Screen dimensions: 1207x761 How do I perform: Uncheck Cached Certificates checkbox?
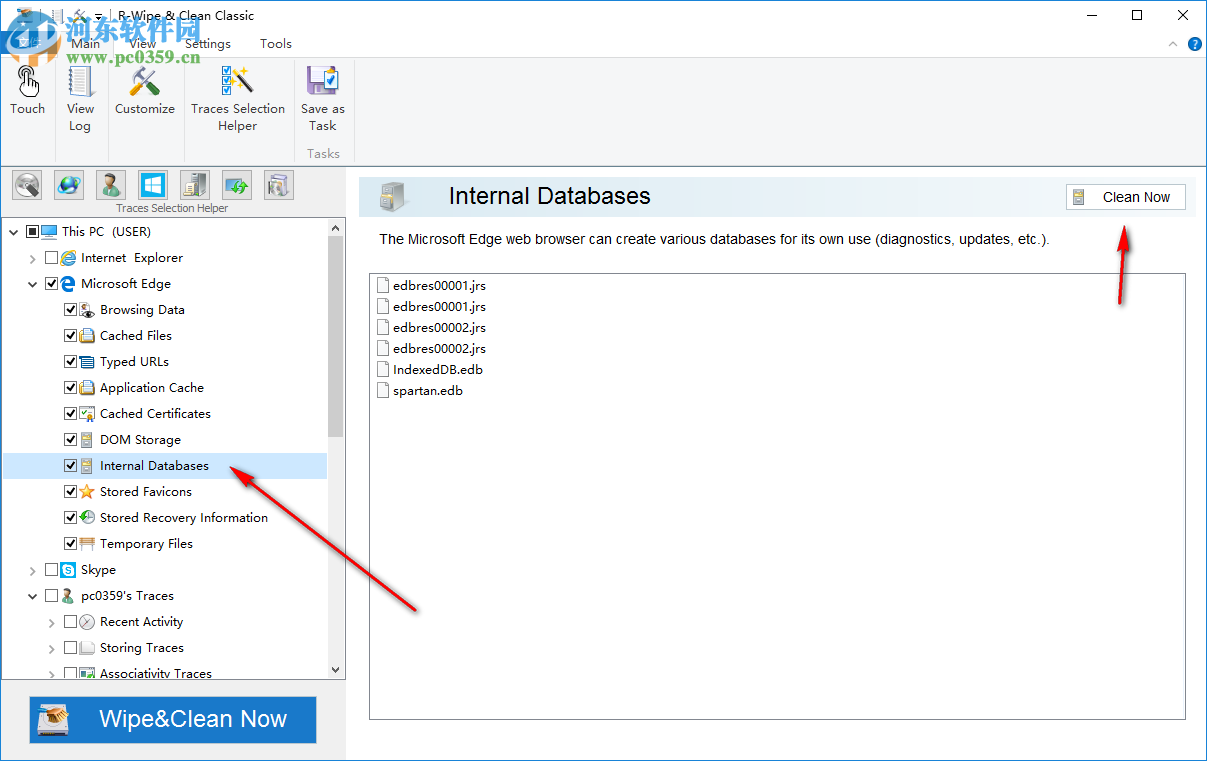[71, 414]
